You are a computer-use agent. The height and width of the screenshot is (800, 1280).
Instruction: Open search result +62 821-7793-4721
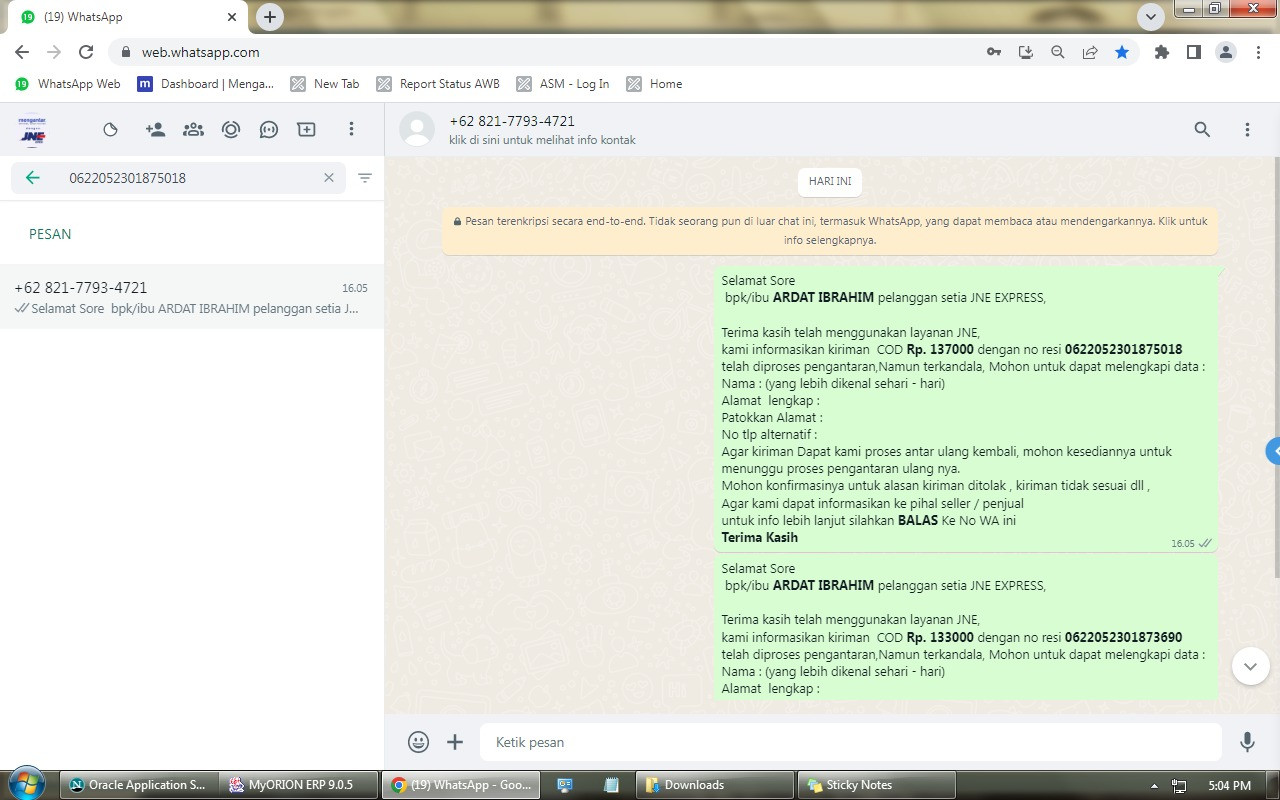click(x=192, y=297)
